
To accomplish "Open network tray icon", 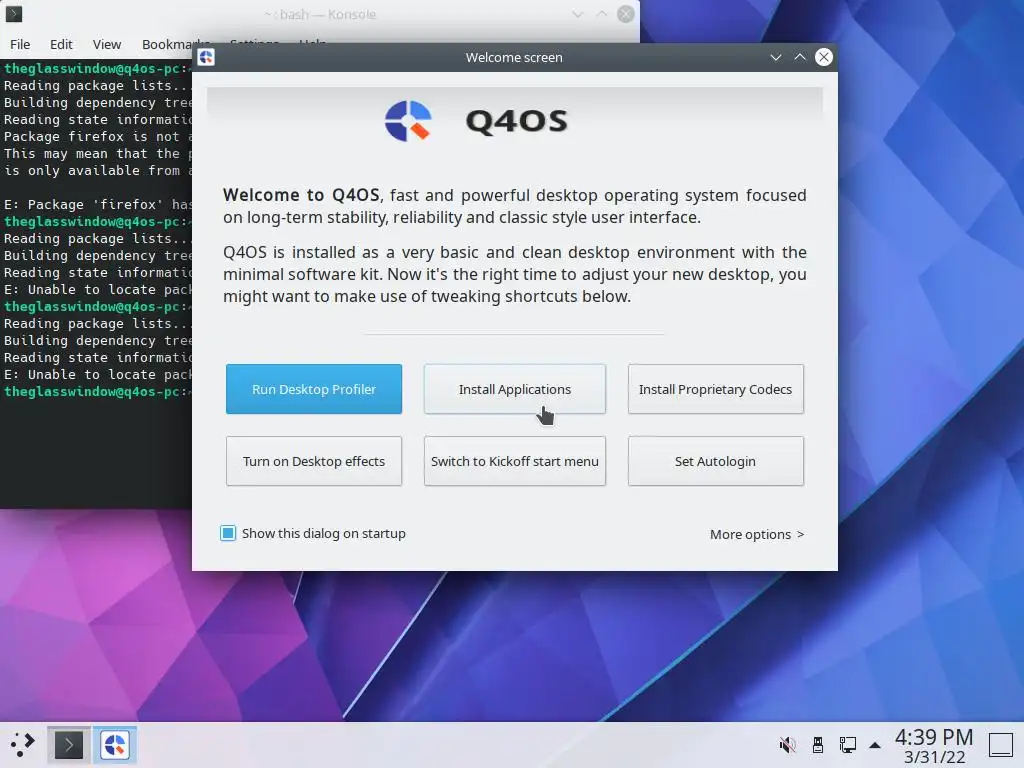I will 848,744.
